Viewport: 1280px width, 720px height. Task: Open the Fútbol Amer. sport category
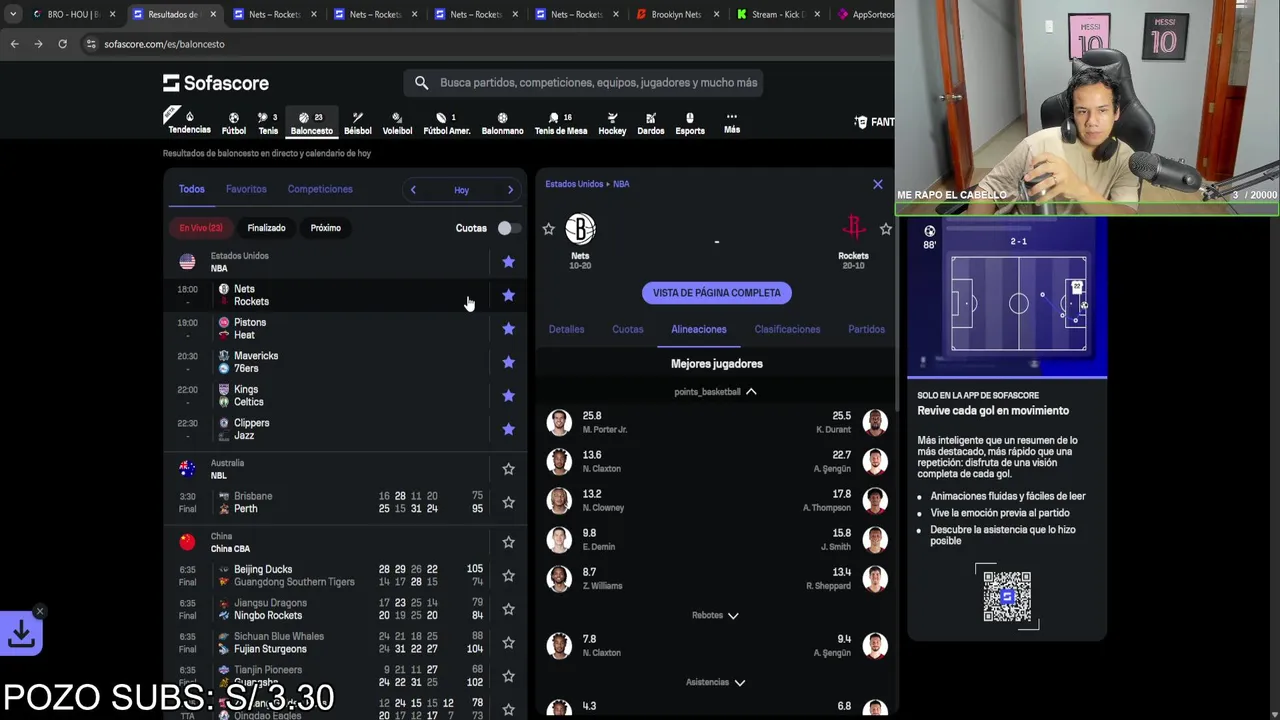[446, 123]
